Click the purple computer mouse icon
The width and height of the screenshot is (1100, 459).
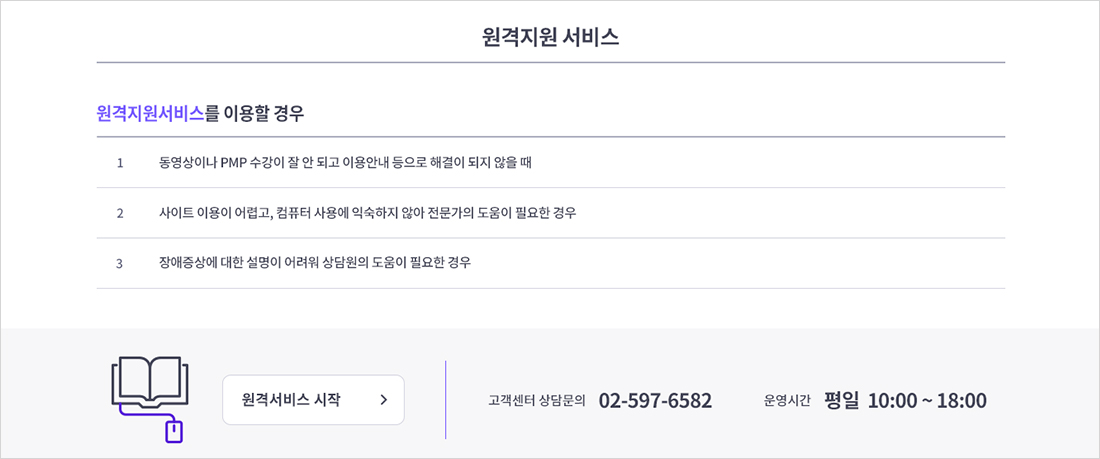coord(174,431)
